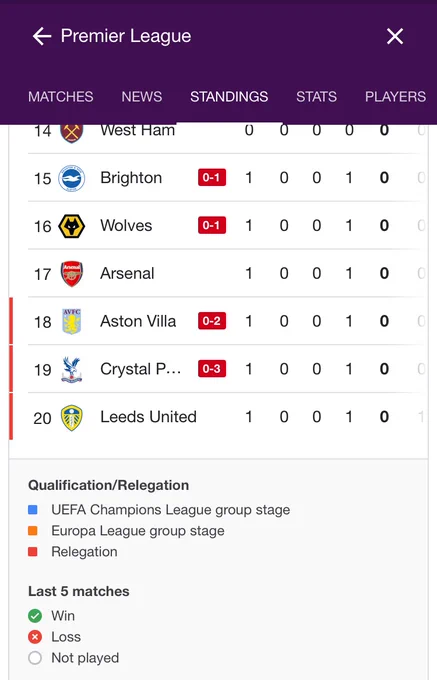Open the STATS tab
The width and height of the screenshot is (437, 680).
click(316, 96)
